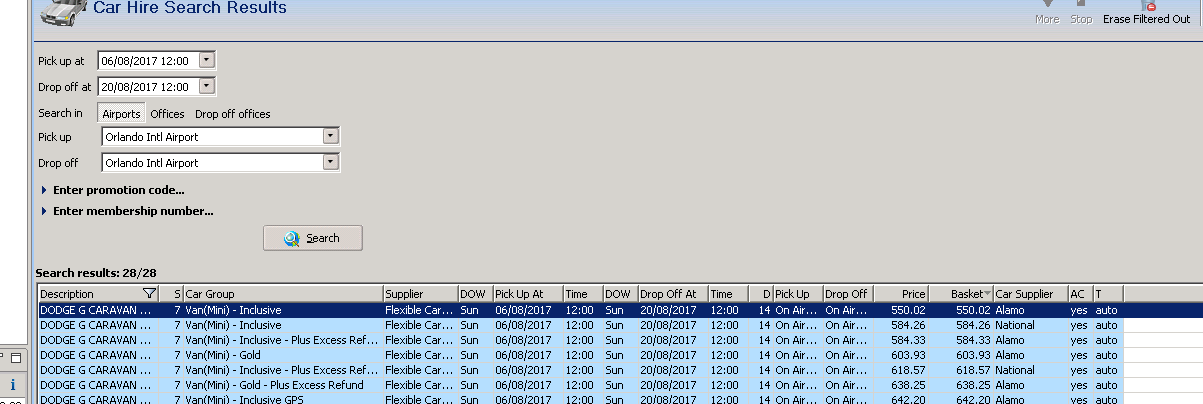The width and height of the screenshot is (1203, 404).
Task: Click the Search button
Action: (x=313, y=238)
